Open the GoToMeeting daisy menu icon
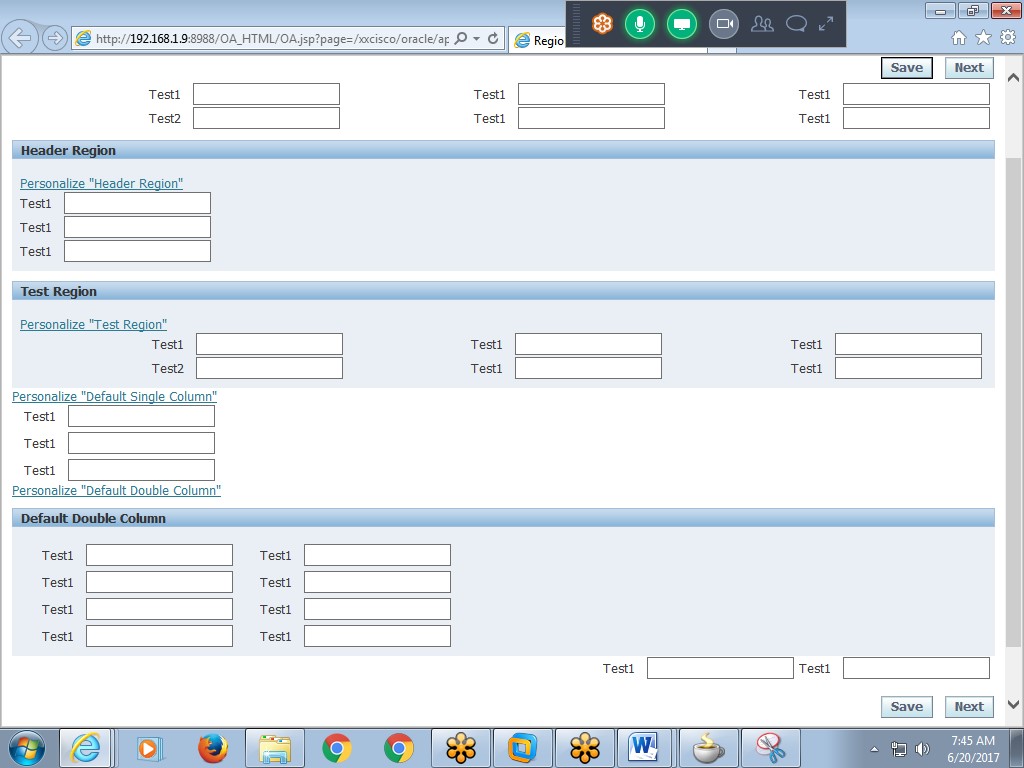1024x768 pixels. (601, 25)
